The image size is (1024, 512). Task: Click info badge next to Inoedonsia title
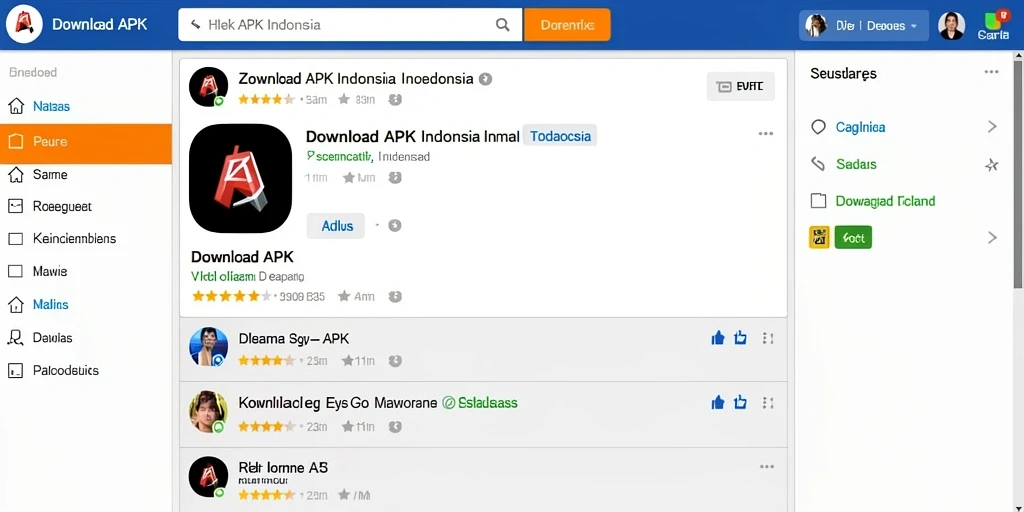click(485, 79)
